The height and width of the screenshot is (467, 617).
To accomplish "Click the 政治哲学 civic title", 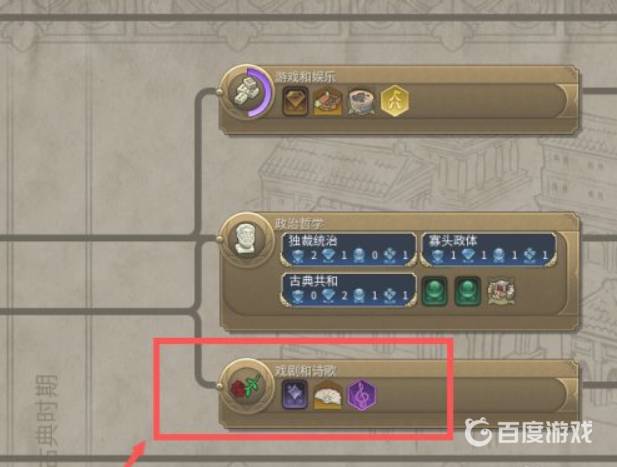I will tap(299, 224).
